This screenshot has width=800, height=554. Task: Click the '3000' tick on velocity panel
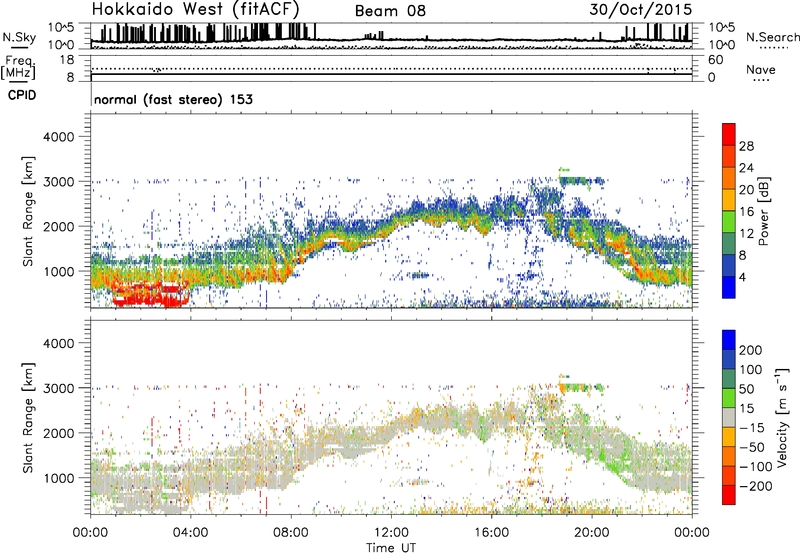(x=58, y=388)
